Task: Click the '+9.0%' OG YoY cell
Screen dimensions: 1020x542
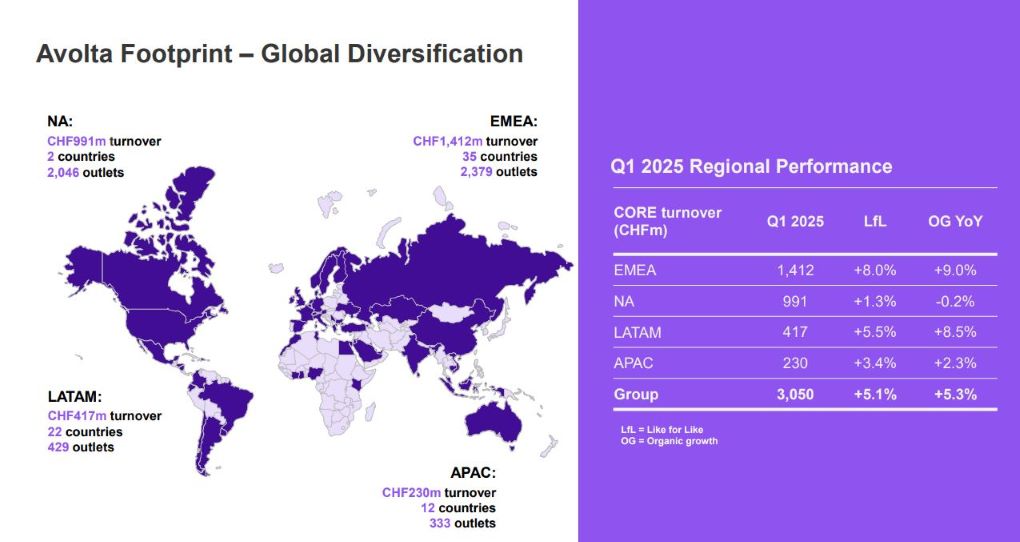Action: coord(955,271)
